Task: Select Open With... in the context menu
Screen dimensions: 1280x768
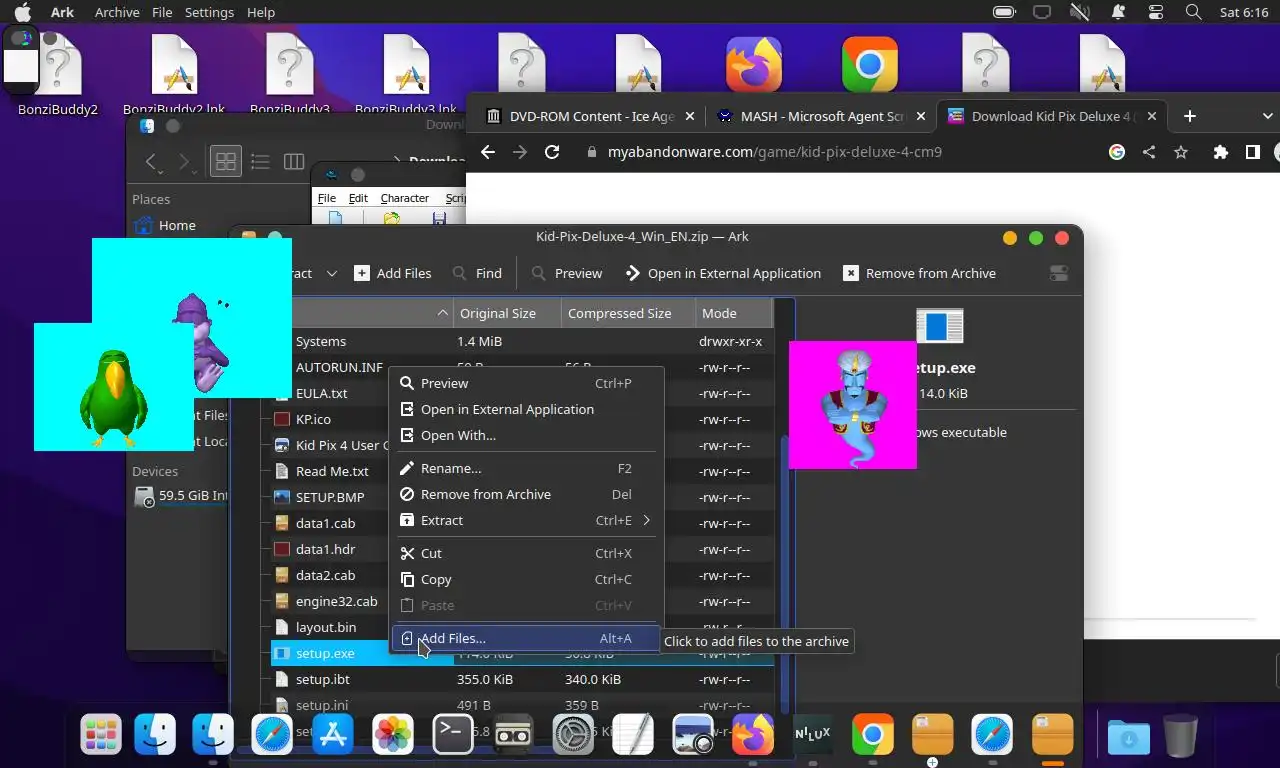Action: tap(526, 435)
